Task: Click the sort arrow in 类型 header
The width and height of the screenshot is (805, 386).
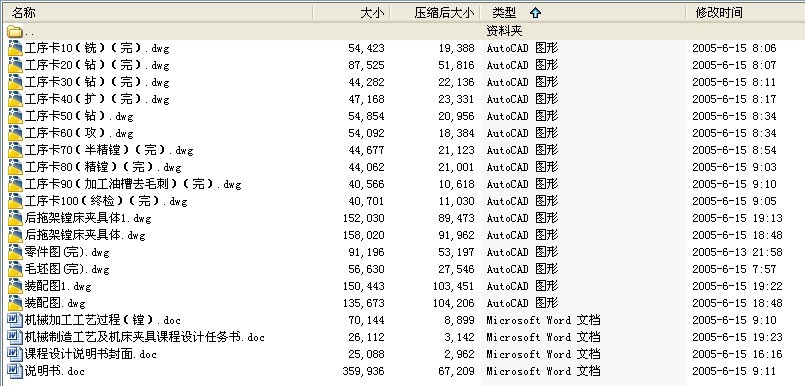Action: 535,13
